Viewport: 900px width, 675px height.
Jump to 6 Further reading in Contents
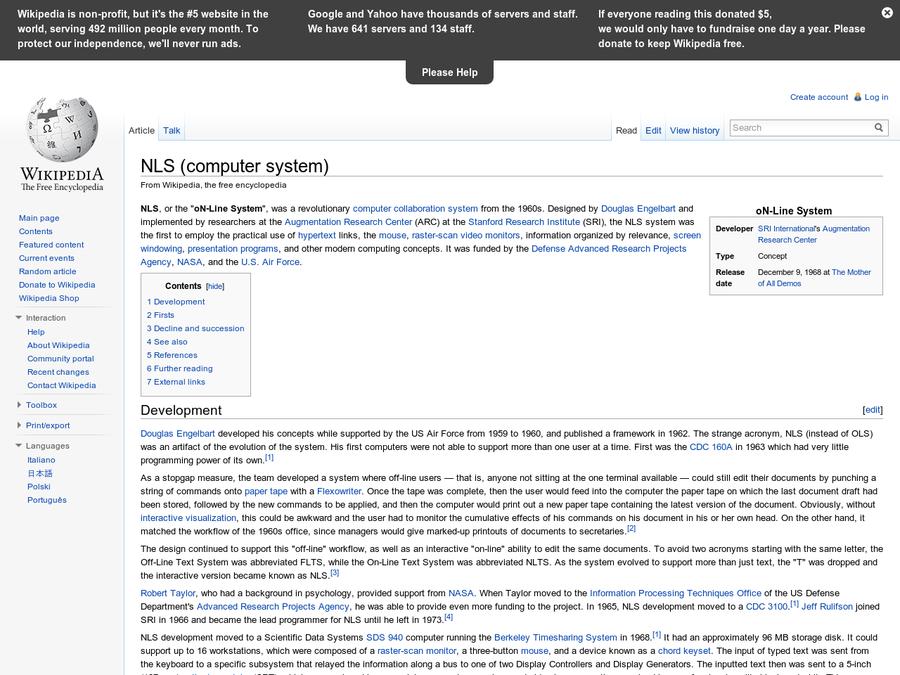[x=179, y=368]
